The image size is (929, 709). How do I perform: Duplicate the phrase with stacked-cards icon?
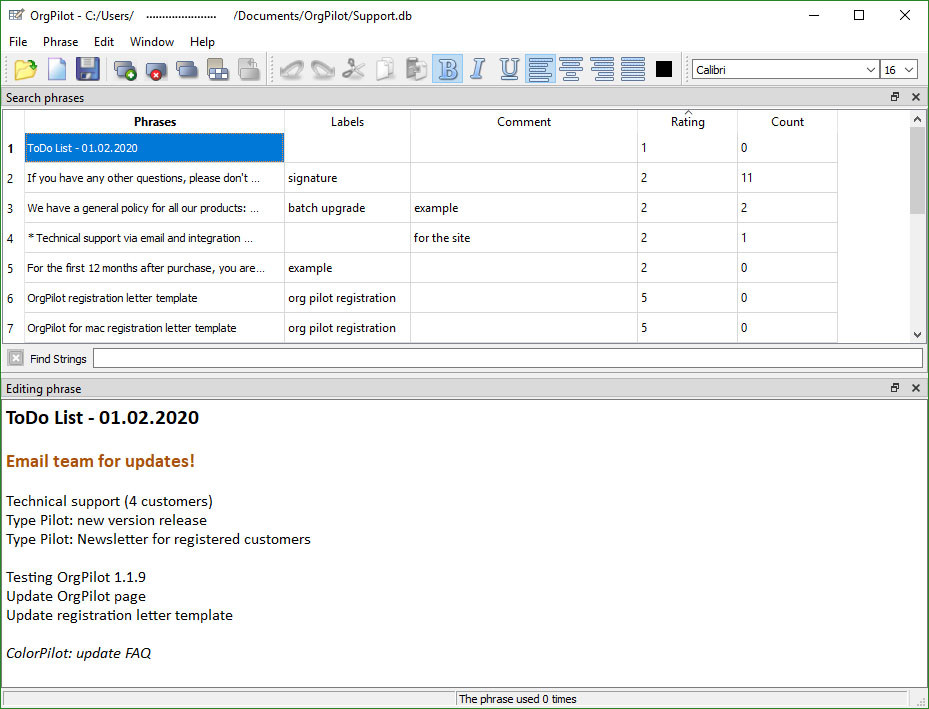187,70
